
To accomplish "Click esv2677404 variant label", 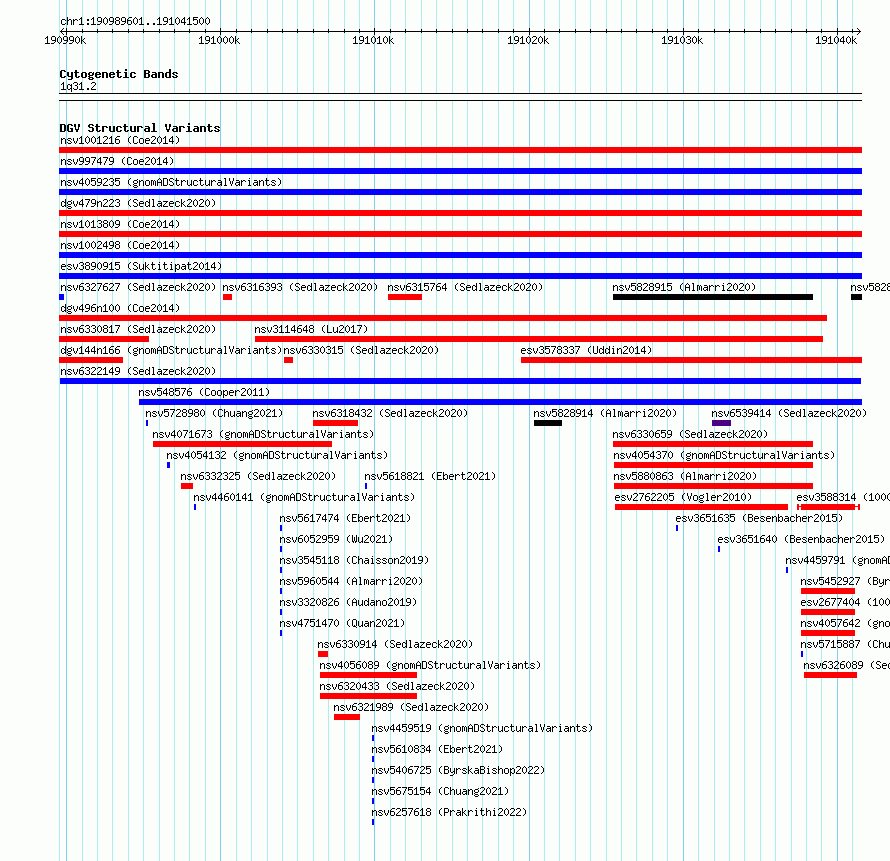I will point(845,602).
